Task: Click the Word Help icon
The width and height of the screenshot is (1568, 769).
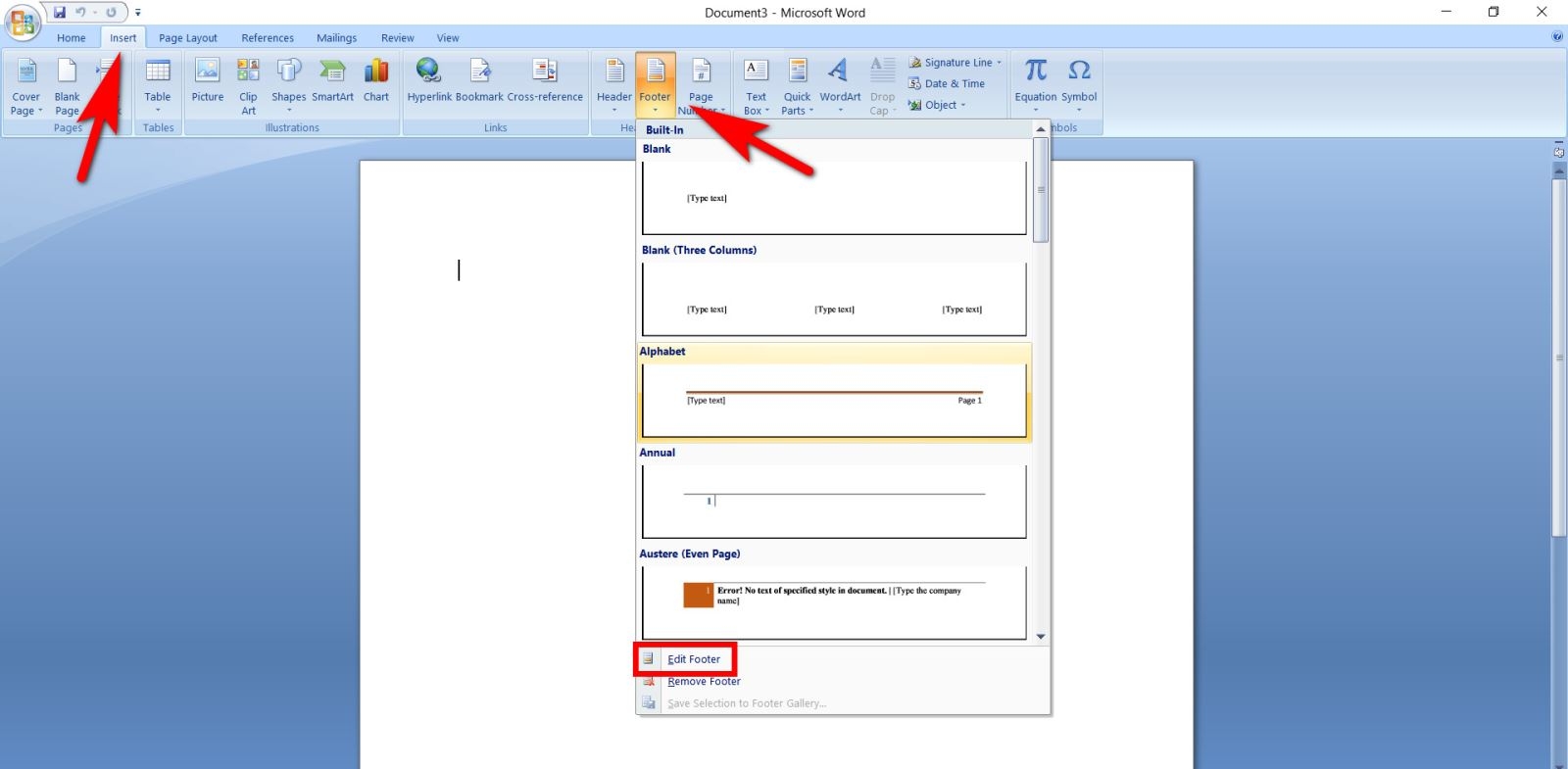Action: (1557, 37)
